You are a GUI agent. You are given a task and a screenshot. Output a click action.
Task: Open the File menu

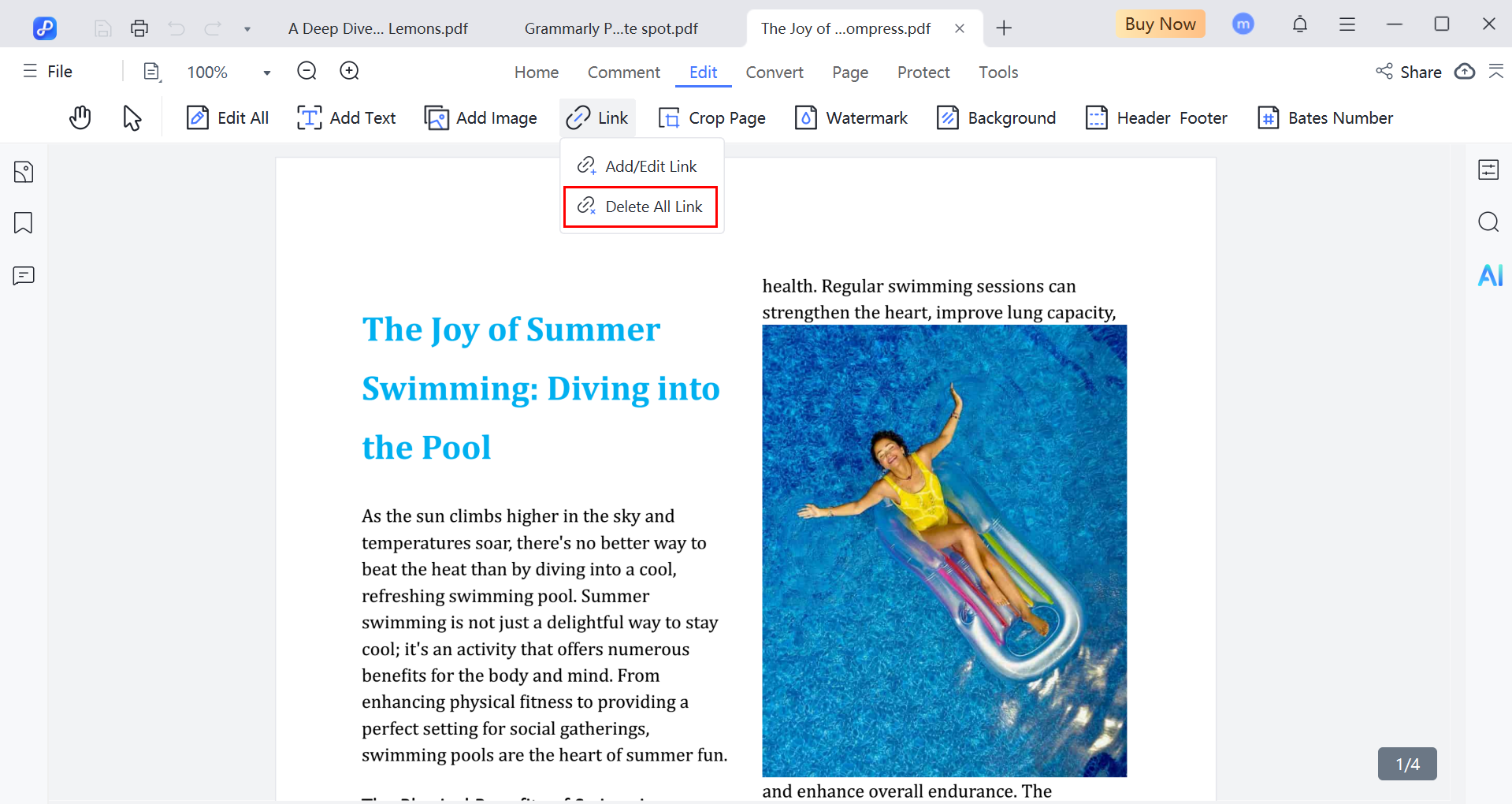[49, 72]
